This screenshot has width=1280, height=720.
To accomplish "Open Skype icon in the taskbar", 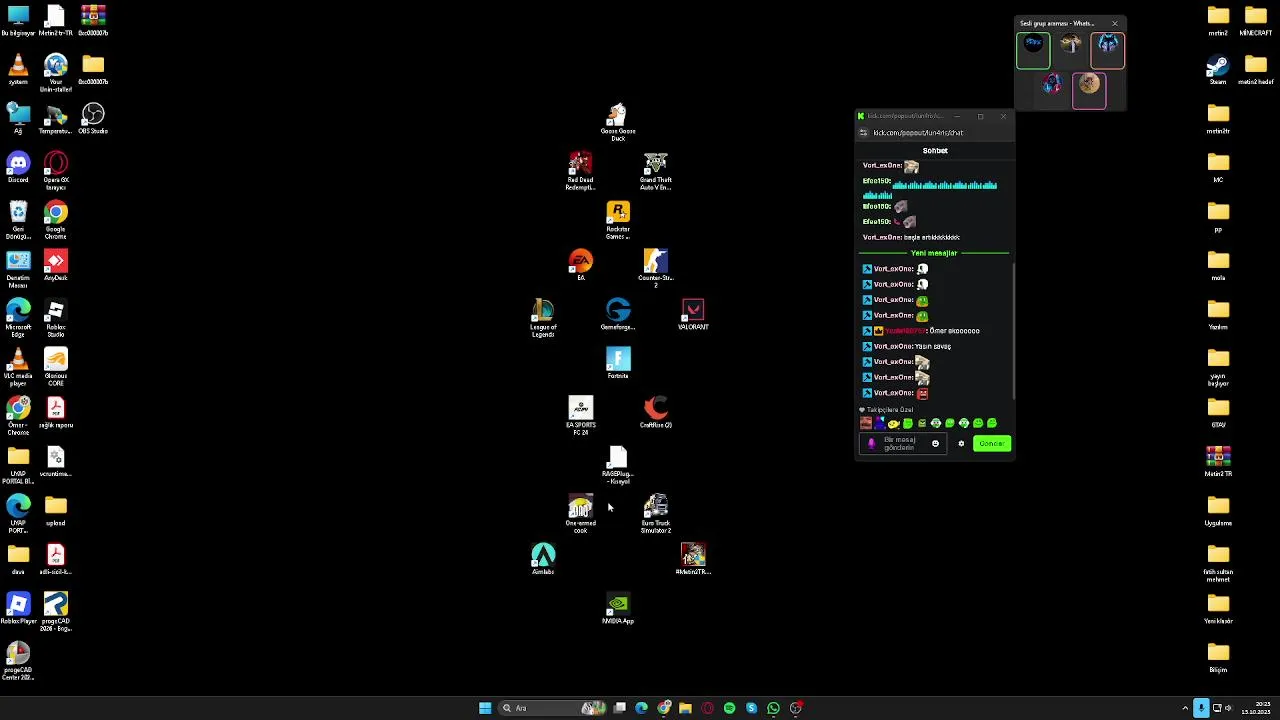I will tap(751, 708).
